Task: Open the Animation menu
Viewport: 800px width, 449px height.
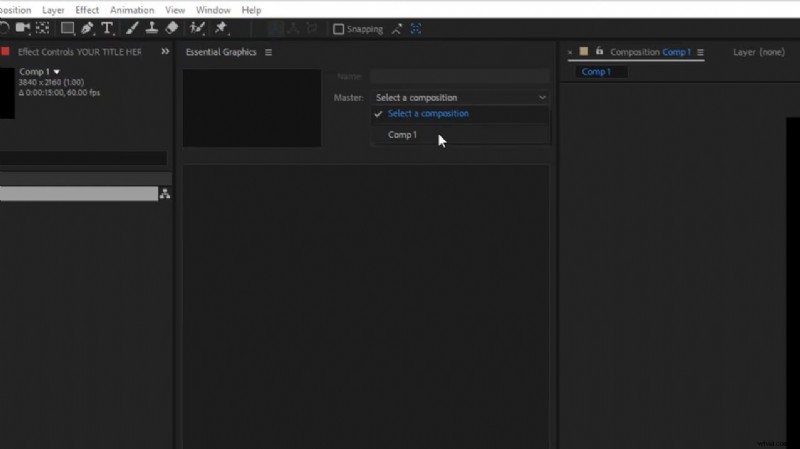Action: point(132,10)
